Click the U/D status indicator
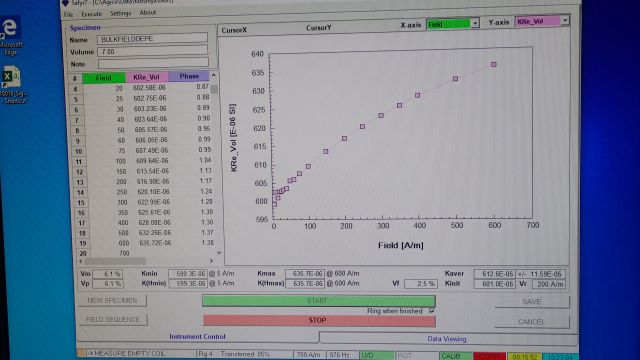Viewport: 640px width, 360px height. point(376,356)
